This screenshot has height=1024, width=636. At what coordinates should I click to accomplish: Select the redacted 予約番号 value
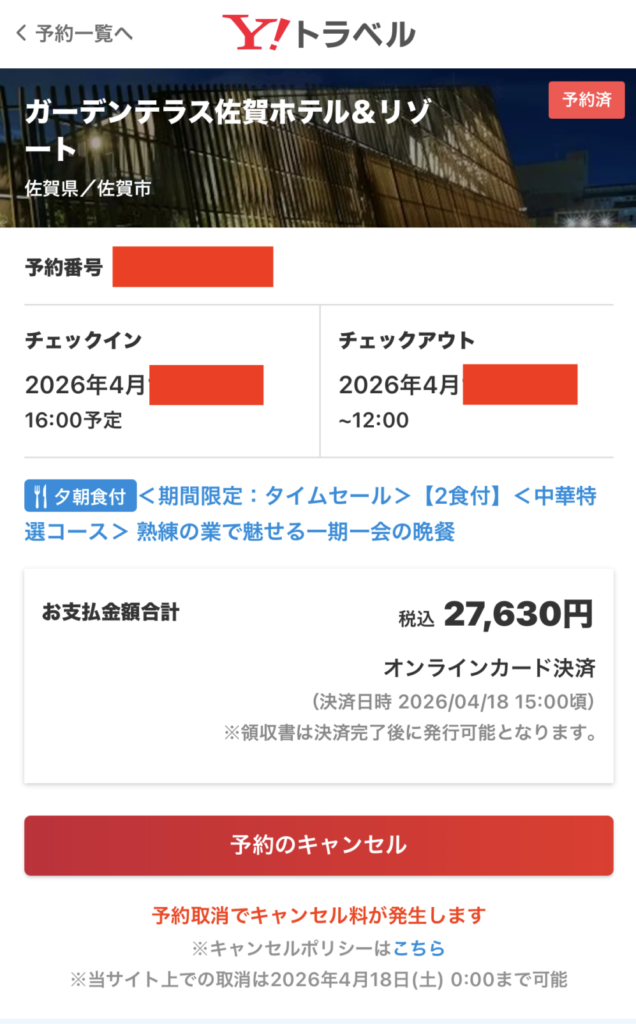click(x=192, y=267)
